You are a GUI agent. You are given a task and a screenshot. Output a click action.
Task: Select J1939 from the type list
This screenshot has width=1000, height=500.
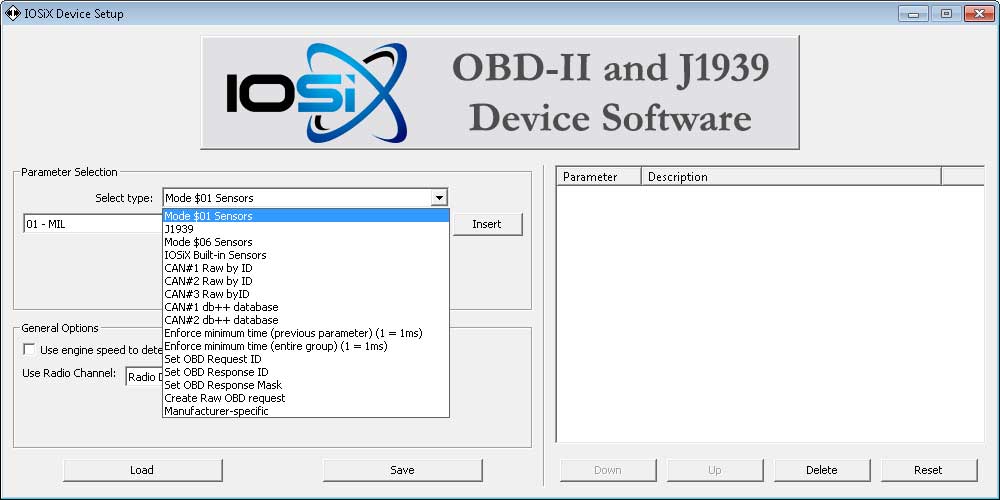point(306,228)
